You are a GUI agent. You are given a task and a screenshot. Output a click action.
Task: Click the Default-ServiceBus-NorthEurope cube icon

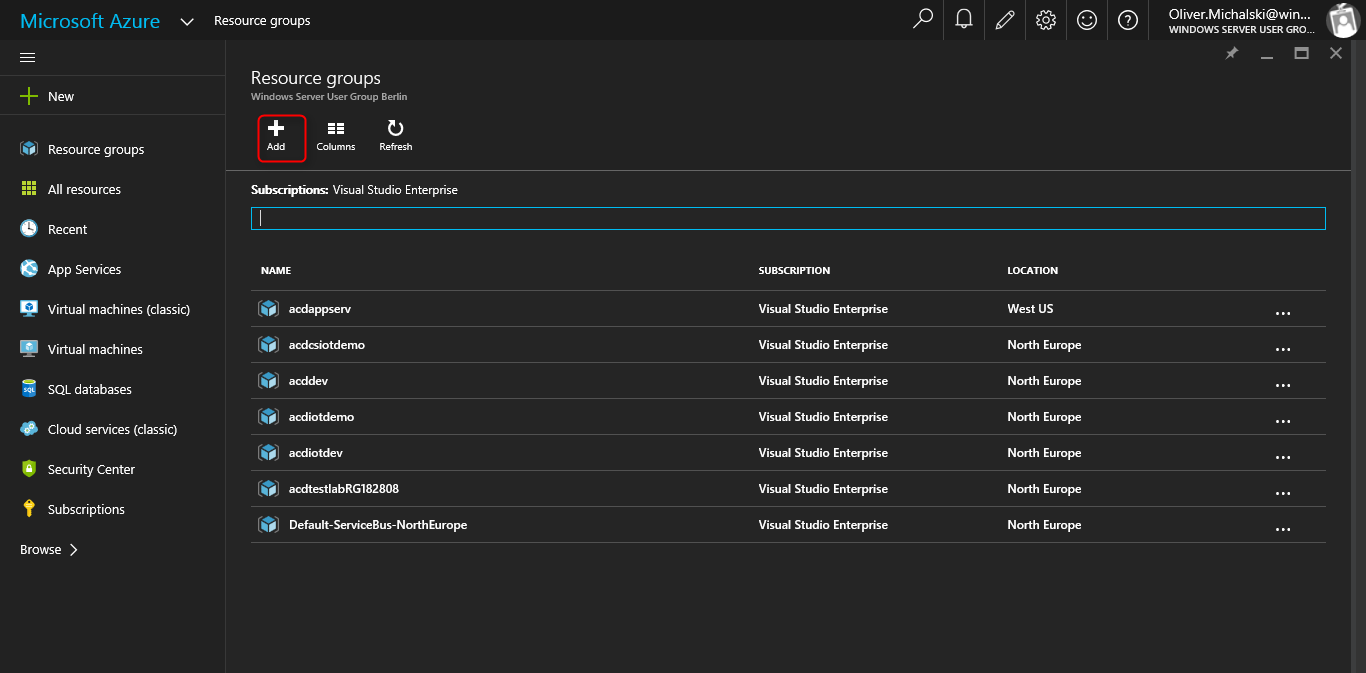point(268,525)
